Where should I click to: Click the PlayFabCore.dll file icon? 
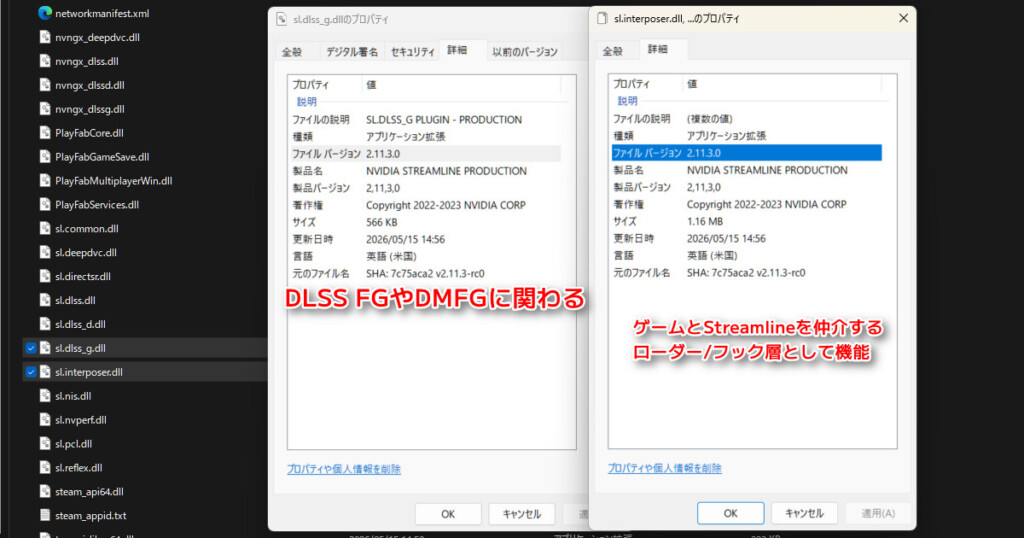click(x=45, y=133)
